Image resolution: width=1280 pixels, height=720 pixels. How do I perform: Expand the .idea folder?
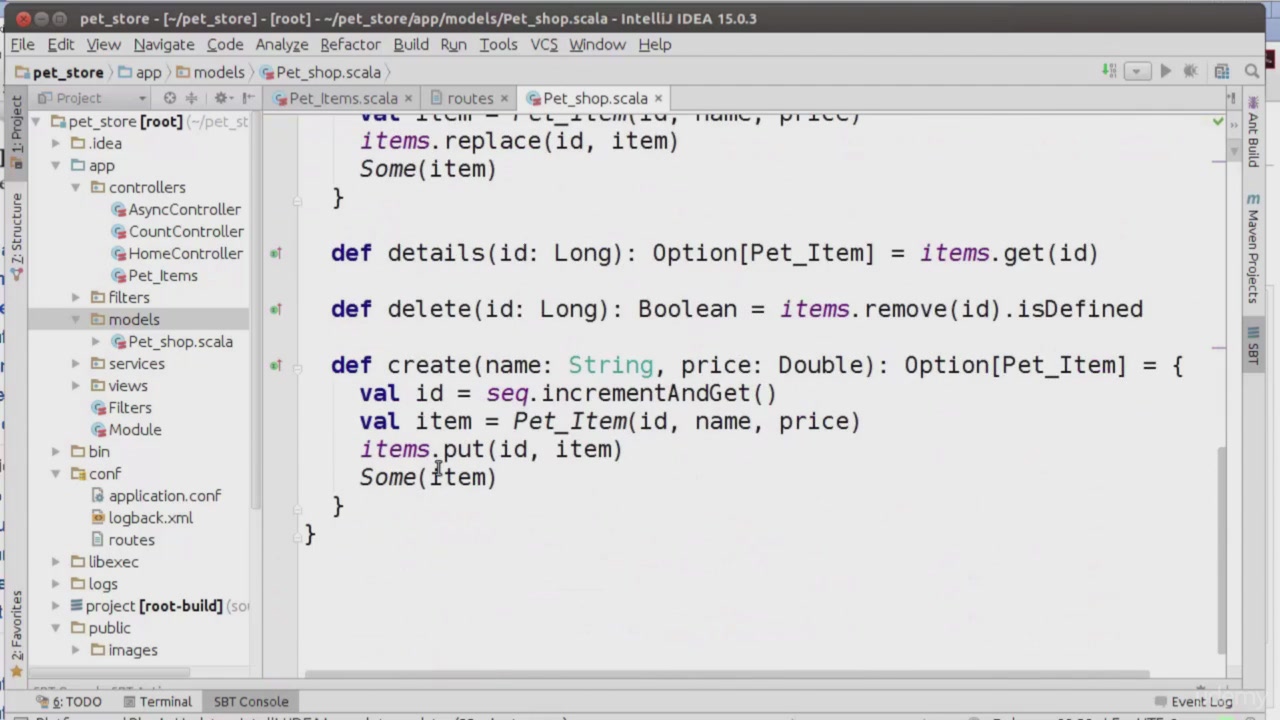pyautogui.click(x=56, y=143)
